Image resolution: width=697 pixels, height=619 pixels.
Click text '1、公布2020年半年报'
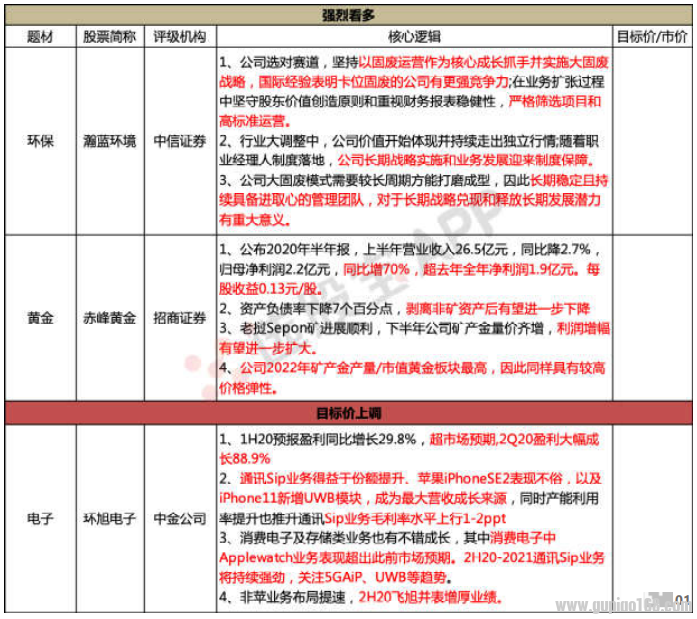(284, 249)
